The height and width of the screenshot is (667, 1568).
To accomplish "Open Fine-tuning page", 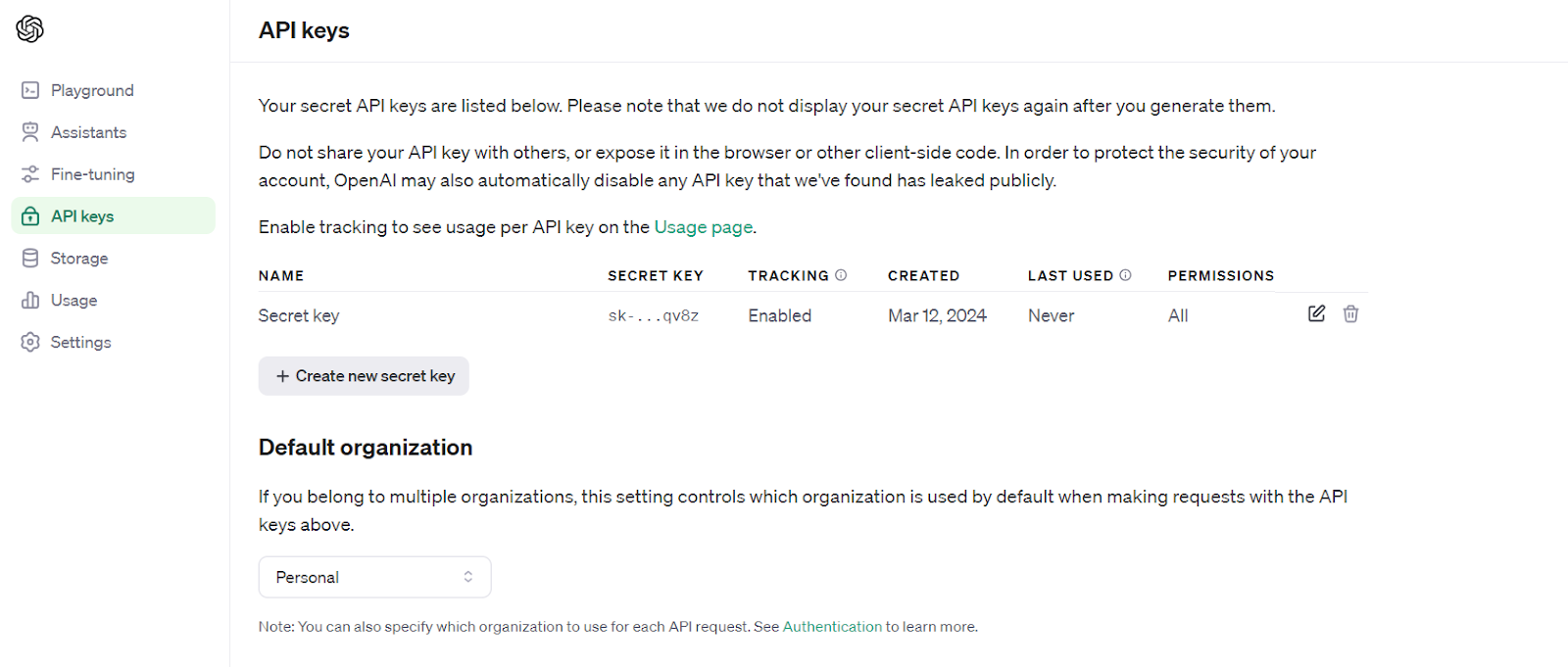I will click(x=114, y=174).
